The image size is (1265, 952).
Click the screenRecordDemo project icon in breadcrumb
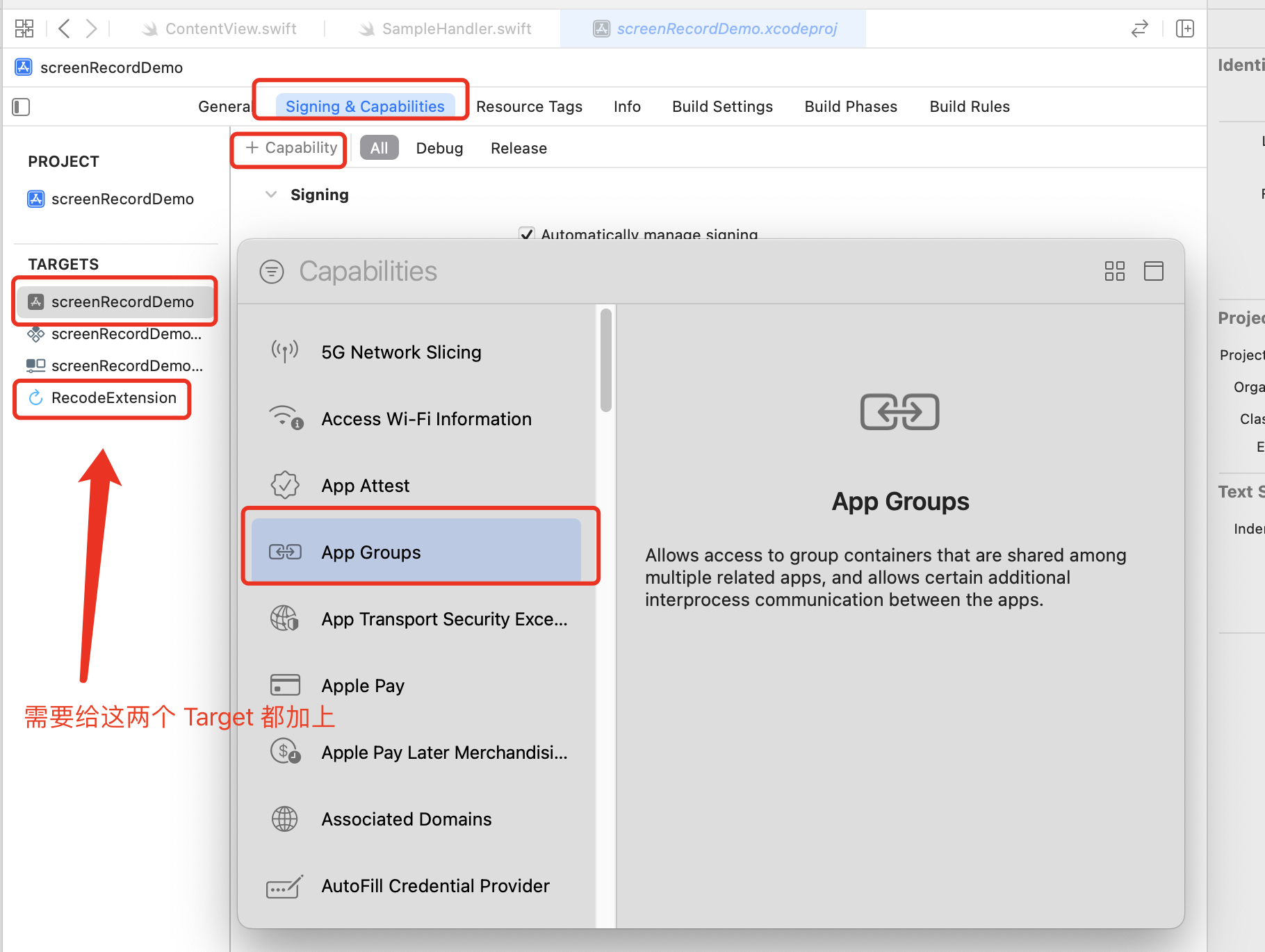[24, 67]
